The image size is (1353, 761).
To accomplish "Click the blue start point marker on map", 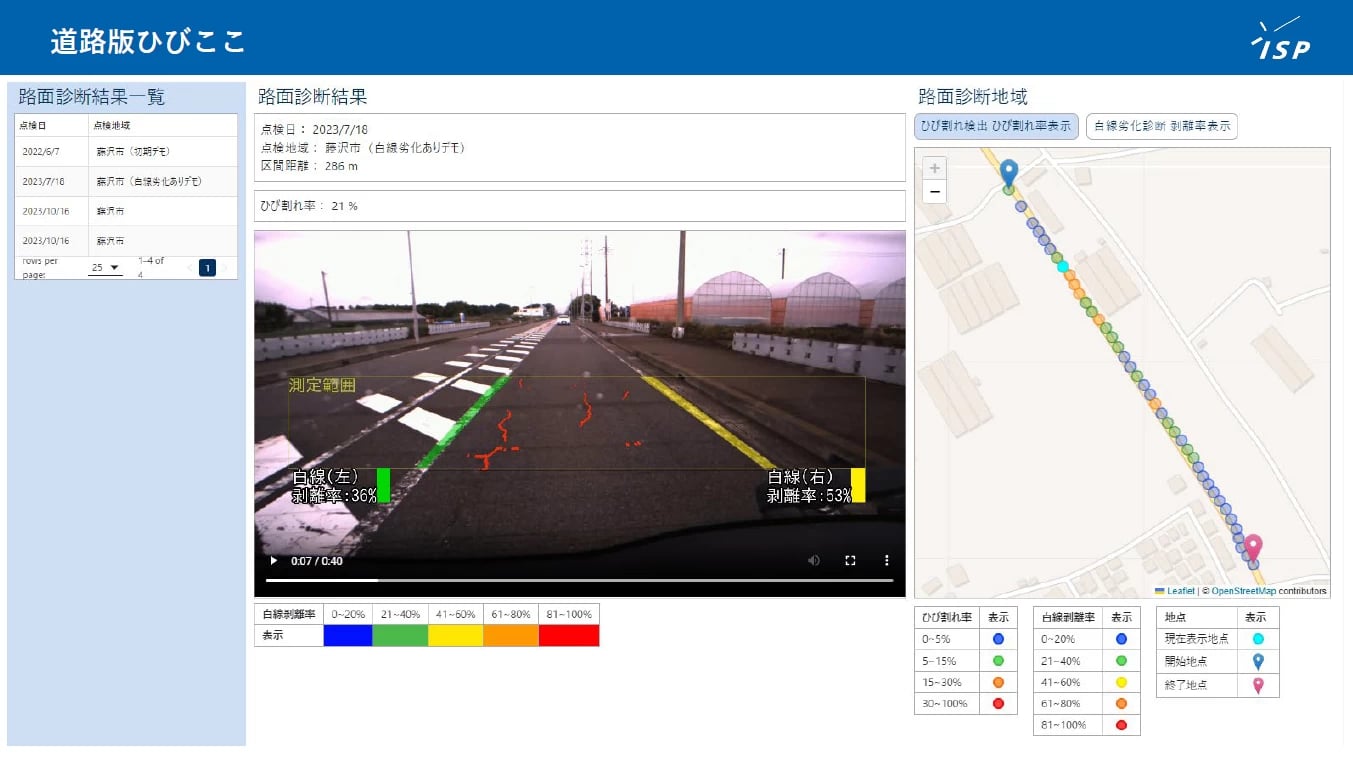I will tap(1008, 172).
